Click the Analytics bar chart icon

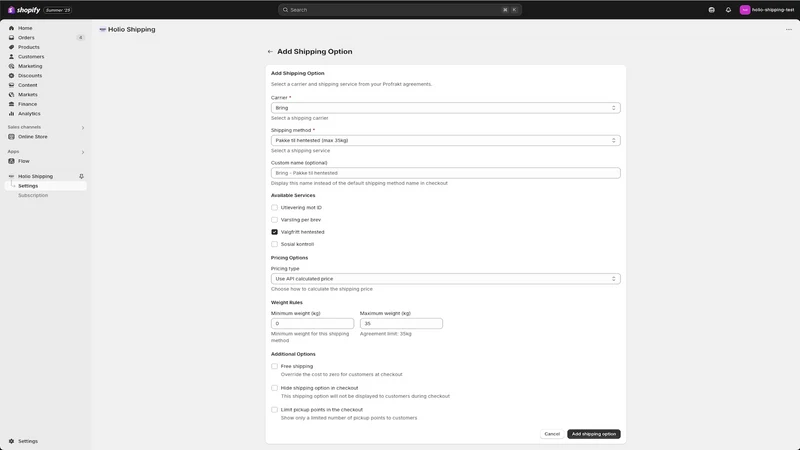(x=11, y=114)
